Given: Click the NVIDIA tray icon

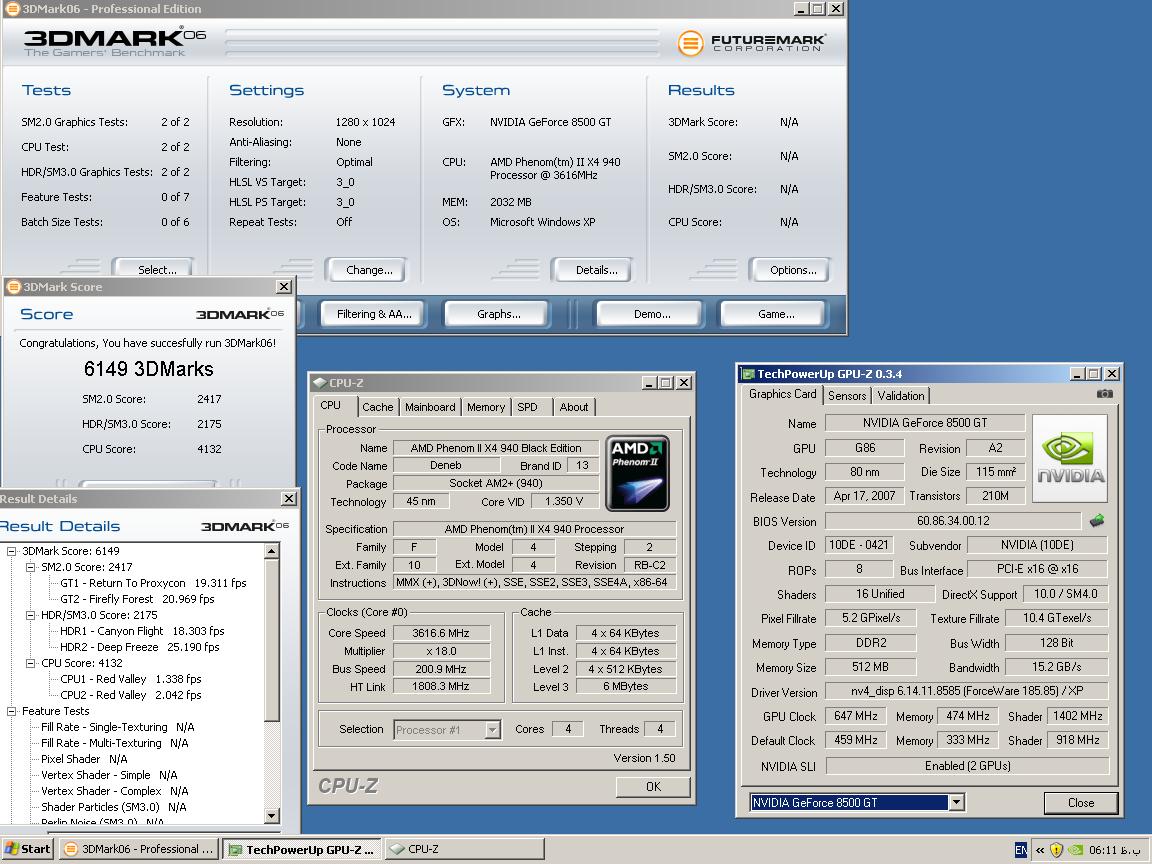Looking at the screenshot, I should [x=1076, y=849].
